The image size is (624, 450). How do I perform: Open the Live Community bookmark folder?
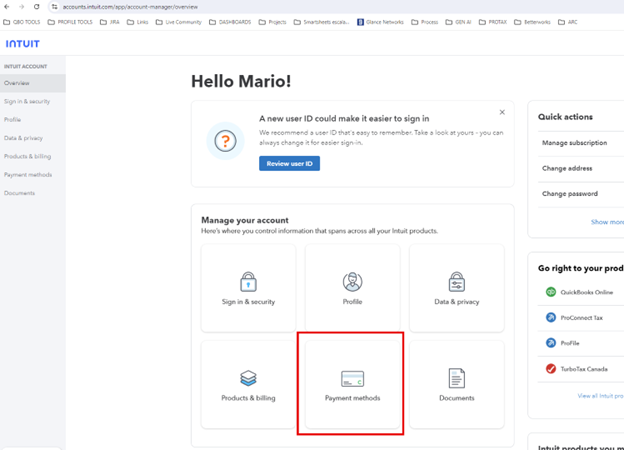(179, 22)
